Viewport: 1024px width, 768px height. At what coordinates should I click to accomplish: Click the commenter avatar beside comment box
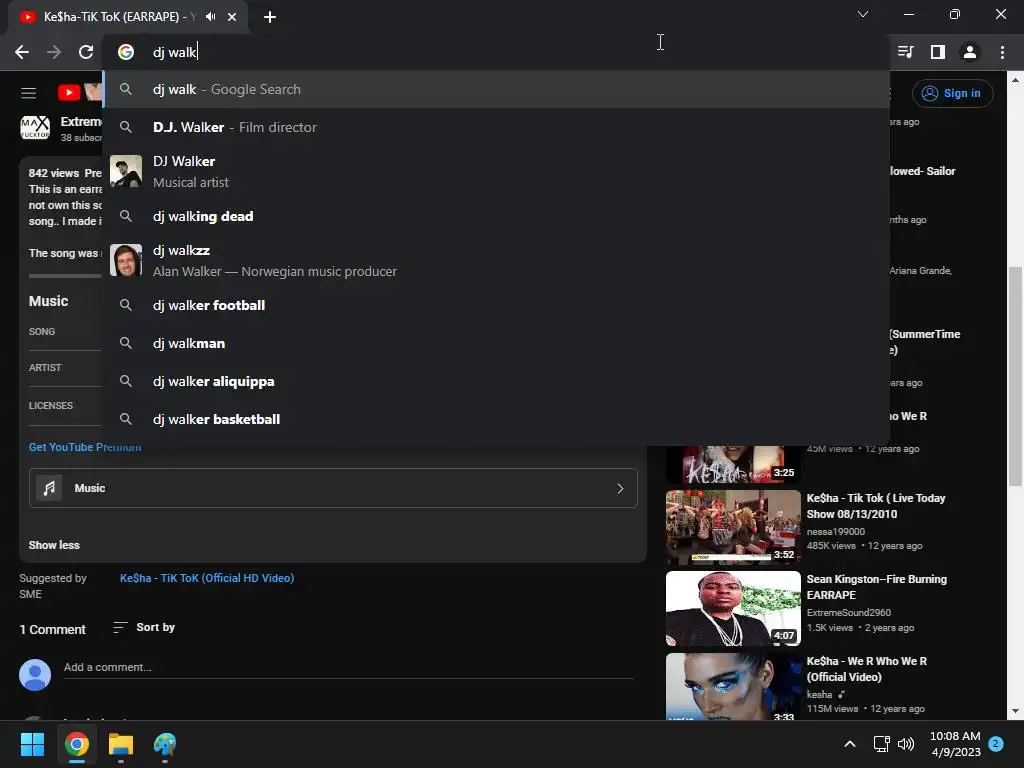(35, 675)
